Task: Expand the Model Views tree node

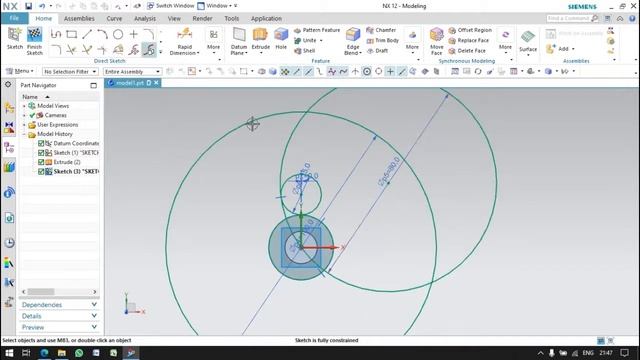Action: (x=24, y=106)
